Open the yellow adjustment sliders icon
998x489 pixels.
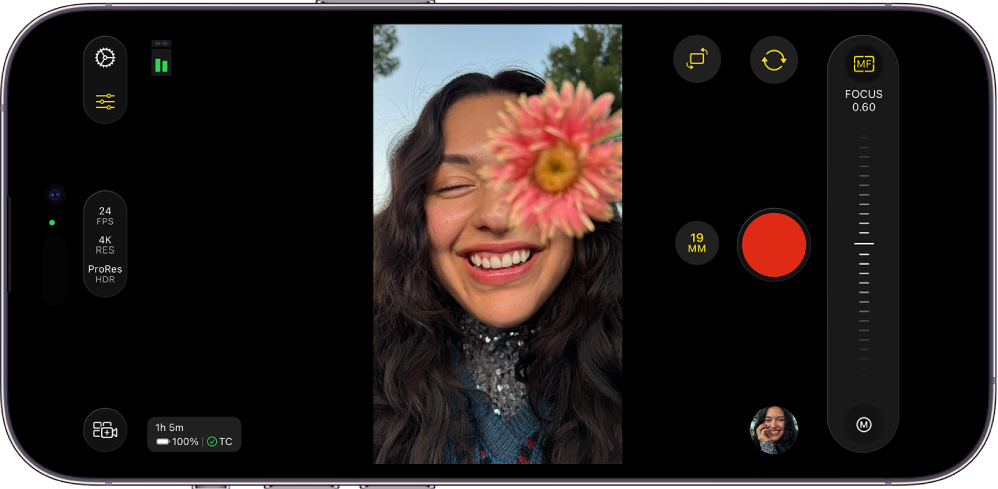pos(105,101)
